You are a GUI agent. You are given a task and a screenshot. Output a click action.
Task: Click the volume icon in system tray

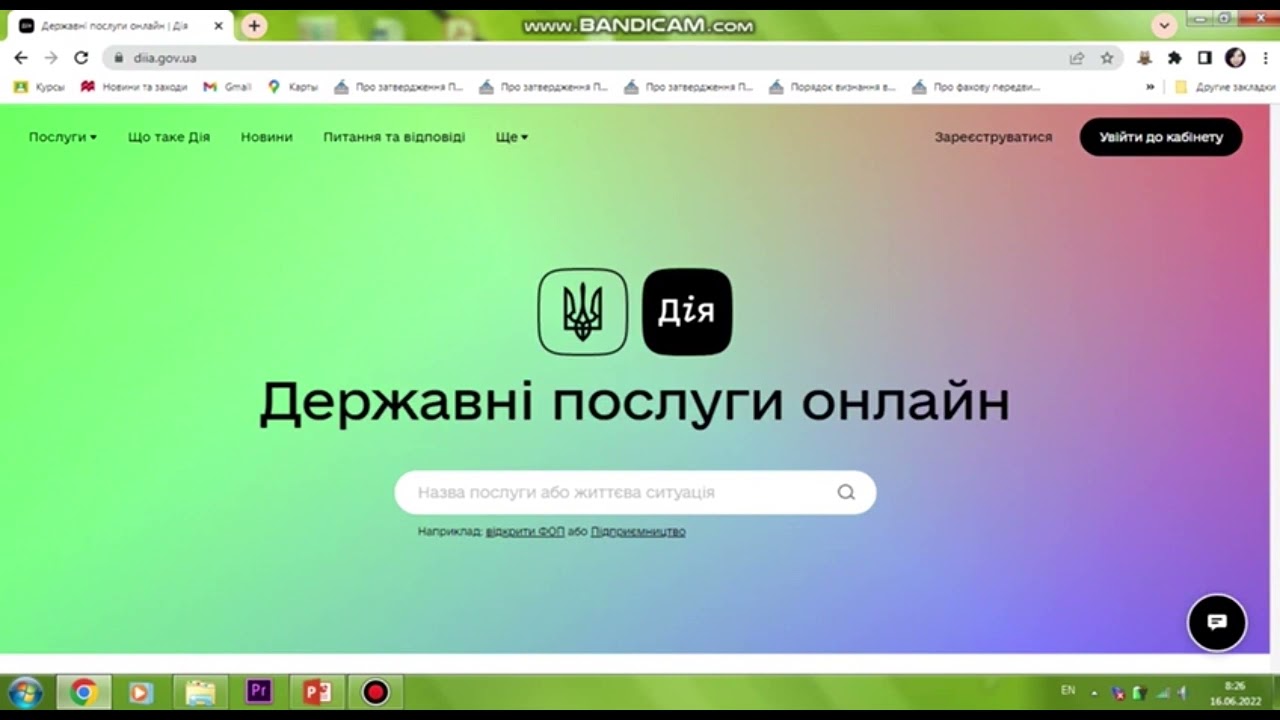1182,692
